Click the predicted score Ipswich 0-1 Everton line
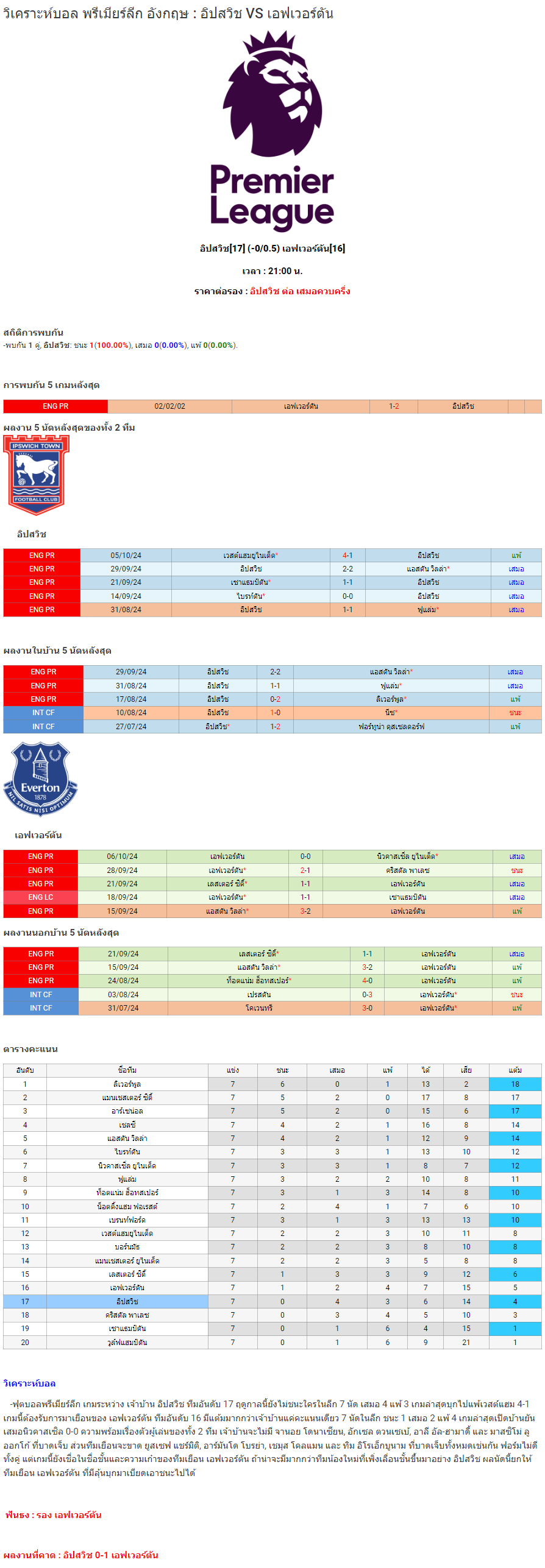The width and height of the screenshot is (545, 1568). tap(80, 1555)
